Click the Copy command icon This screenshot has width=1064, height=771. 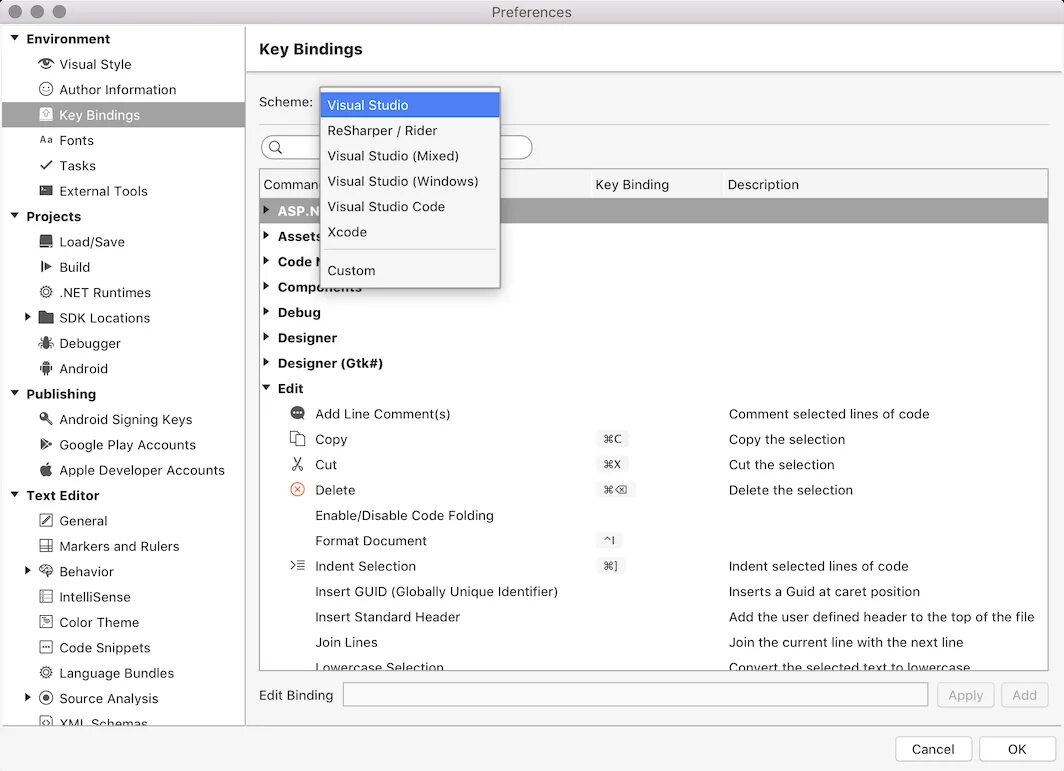297,438
